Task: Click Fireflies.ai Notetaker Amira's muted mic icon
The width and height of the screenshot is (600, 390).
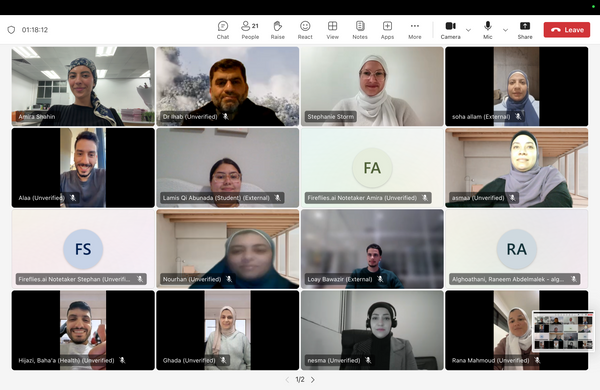Action: (x=425, y=198)
